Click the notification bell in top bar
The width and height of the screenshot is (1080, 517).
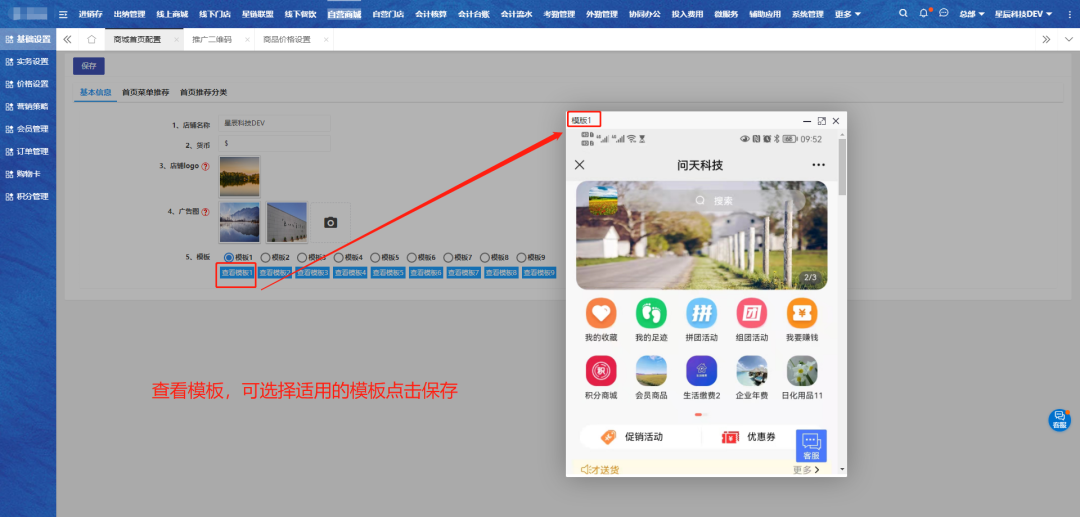(x=923, y=14)
